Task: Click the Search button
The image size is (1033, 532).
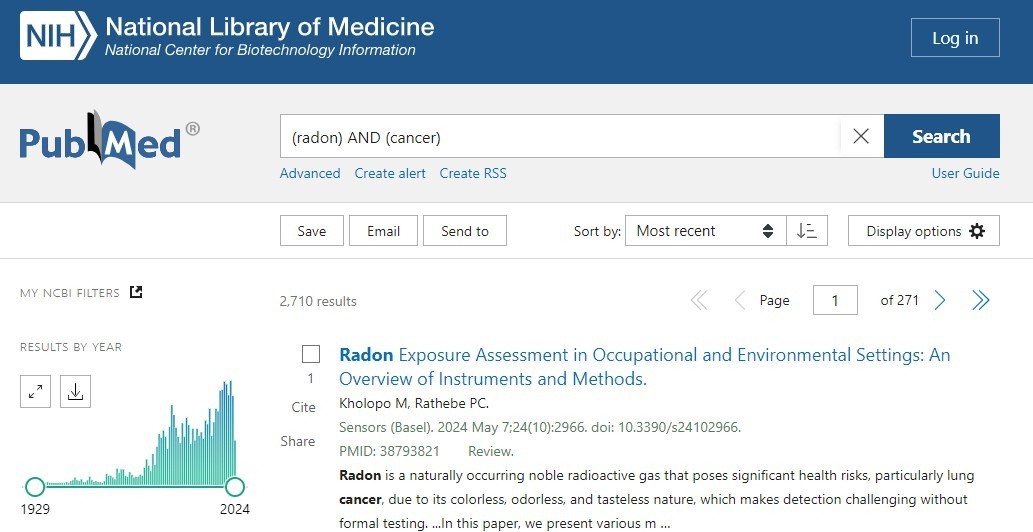Action: (x=941, y=136)
